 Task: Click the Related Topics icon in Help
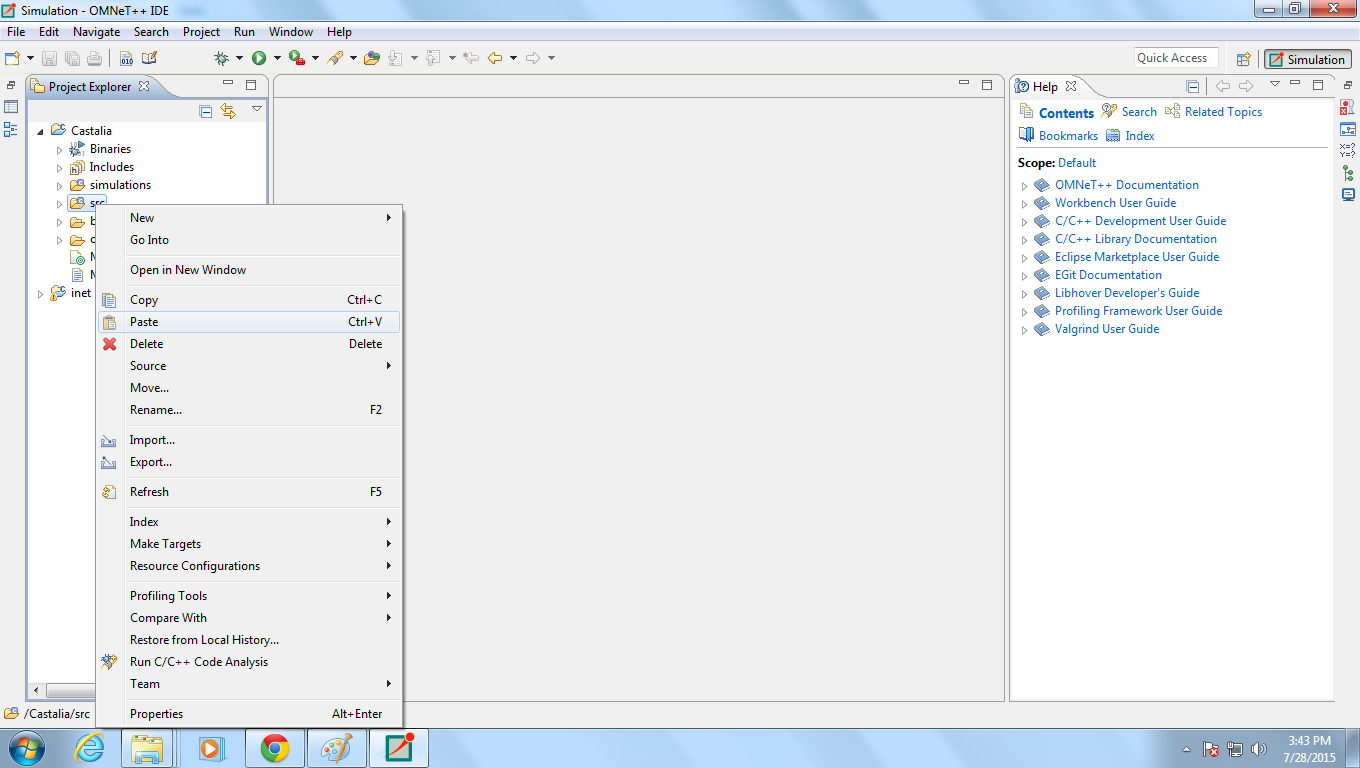coord(1173,111)
